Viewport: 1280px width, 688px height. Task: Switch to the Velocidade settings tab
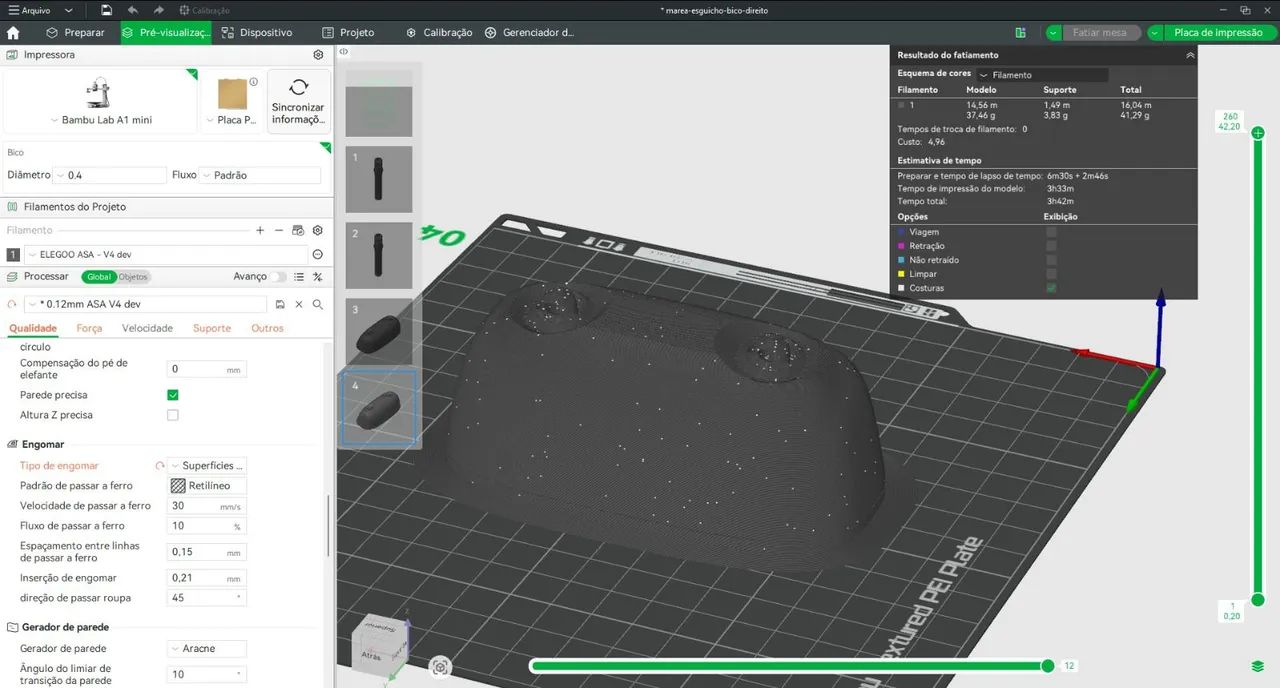click(147, 328)
